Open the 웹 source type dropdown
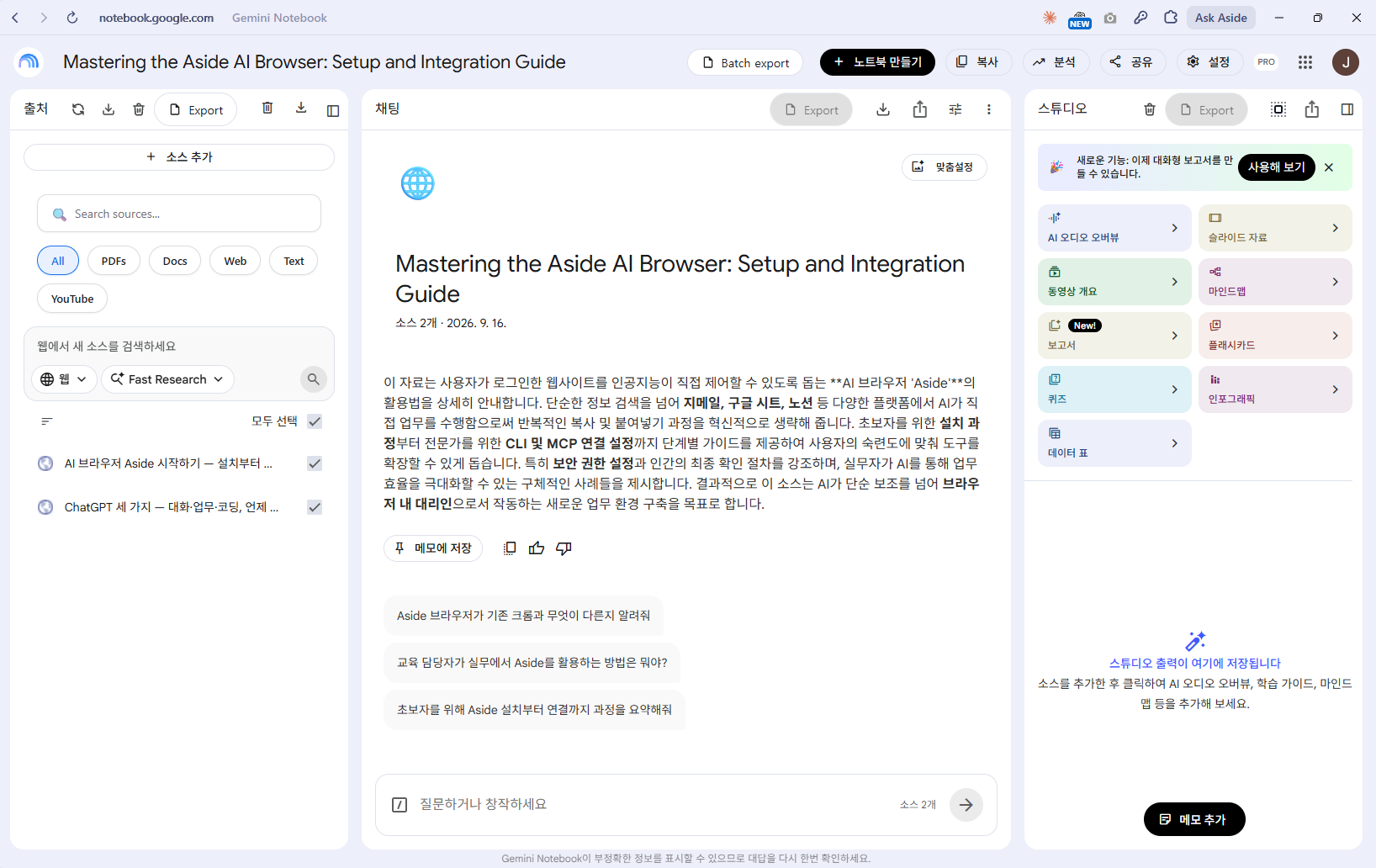Viewport: 1376px width, 868px height. pyautogui.click(x=64, y=379)
